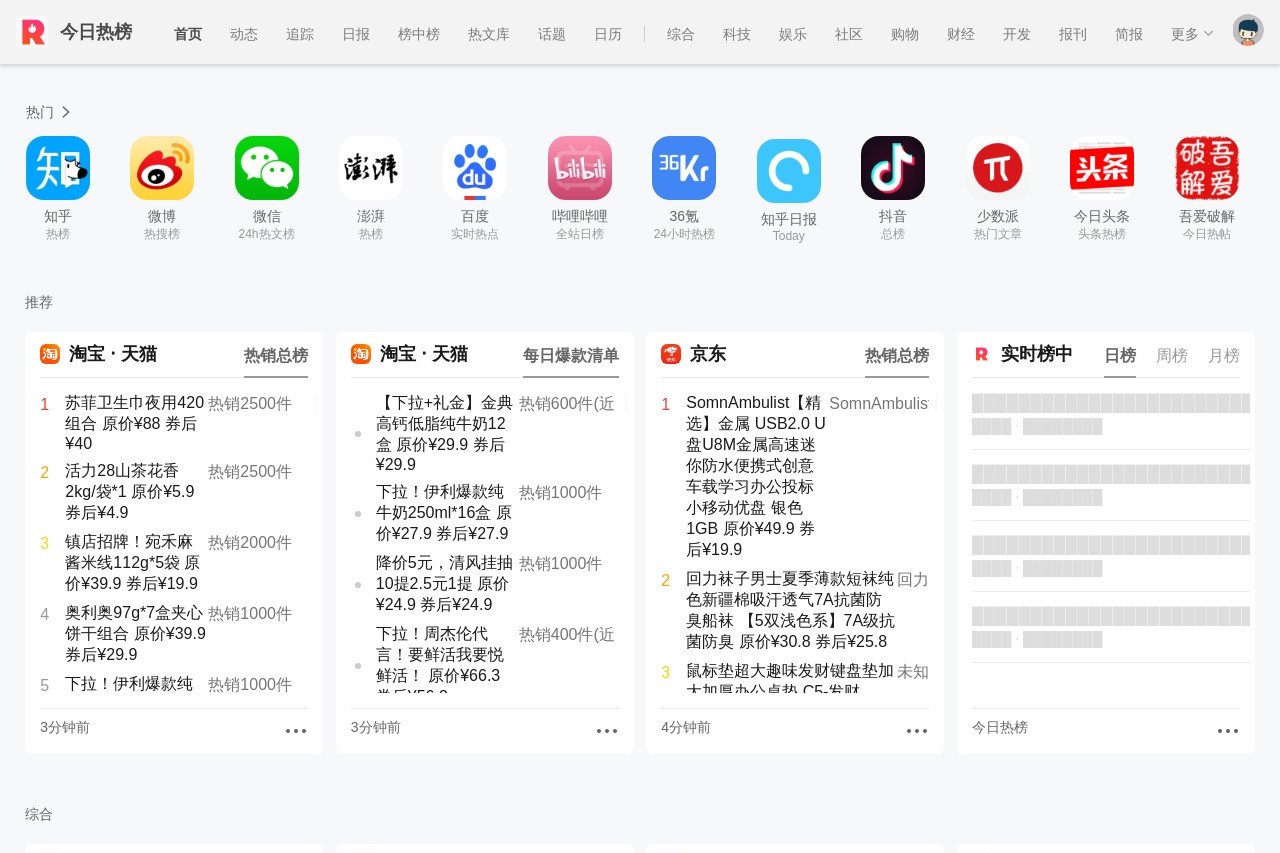Go to 科技 in the top navigation

tap(737, 34)
